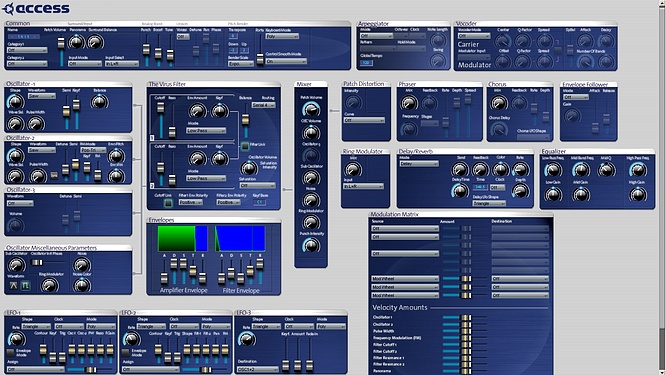Open the Filter1 Env Polarity dropdown
The image size is (666, 375).
pyautogui.click(x=190, y=203)
